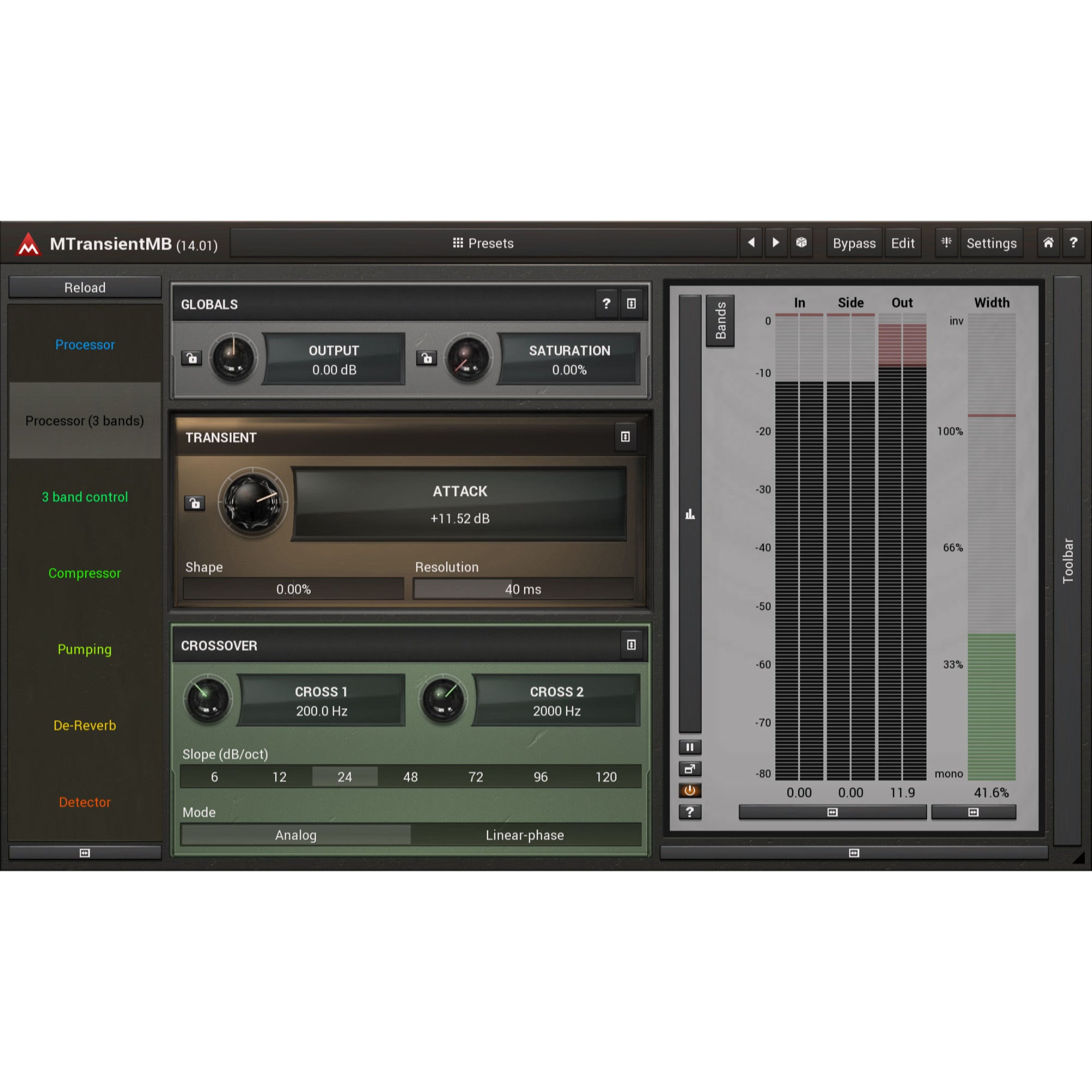Click the Transient panel menu icon
The height and width of the screenshot is (1092, 1092).
pos(625,436)
